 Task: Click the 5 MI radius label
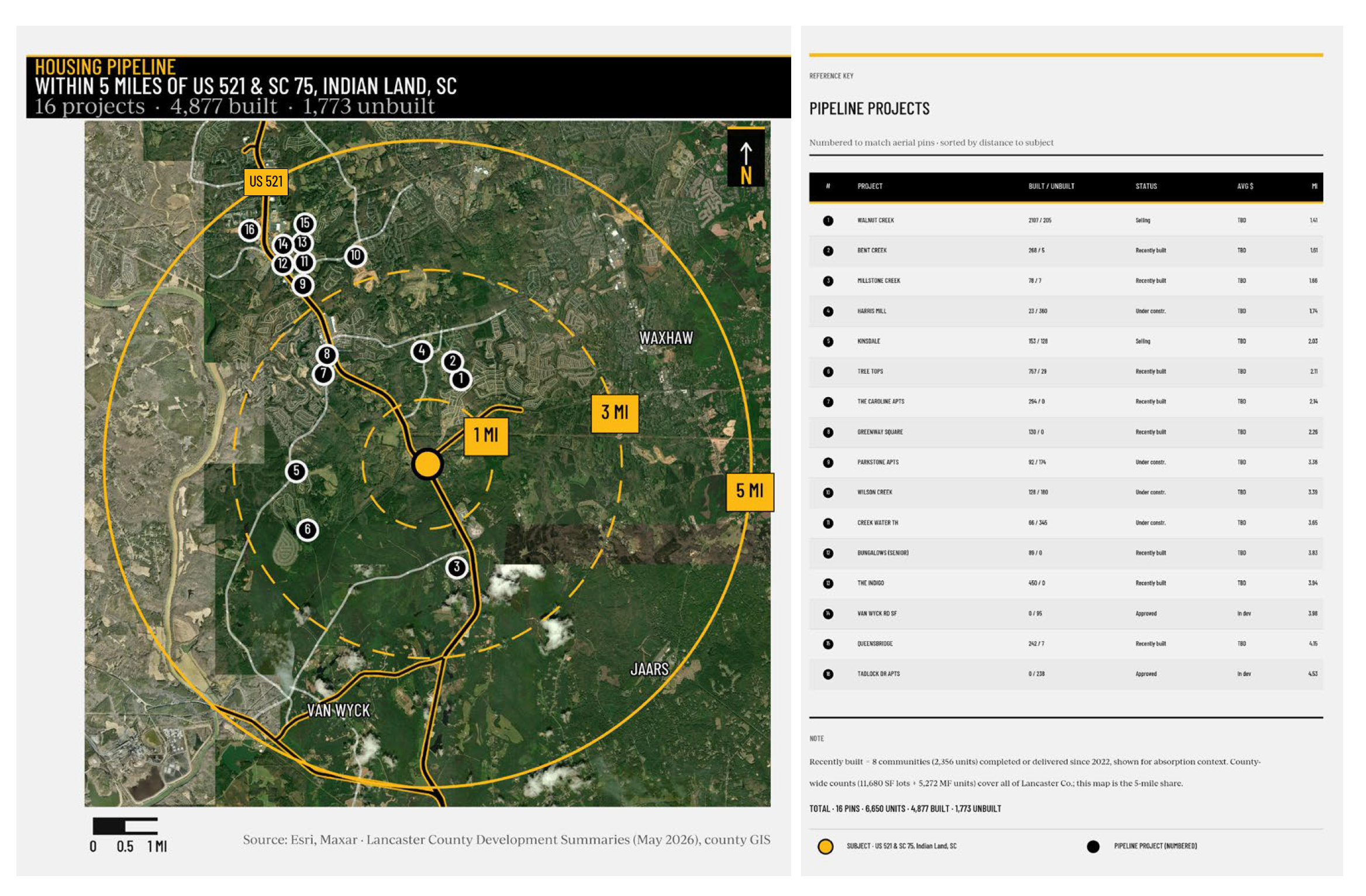coord(750,491)
